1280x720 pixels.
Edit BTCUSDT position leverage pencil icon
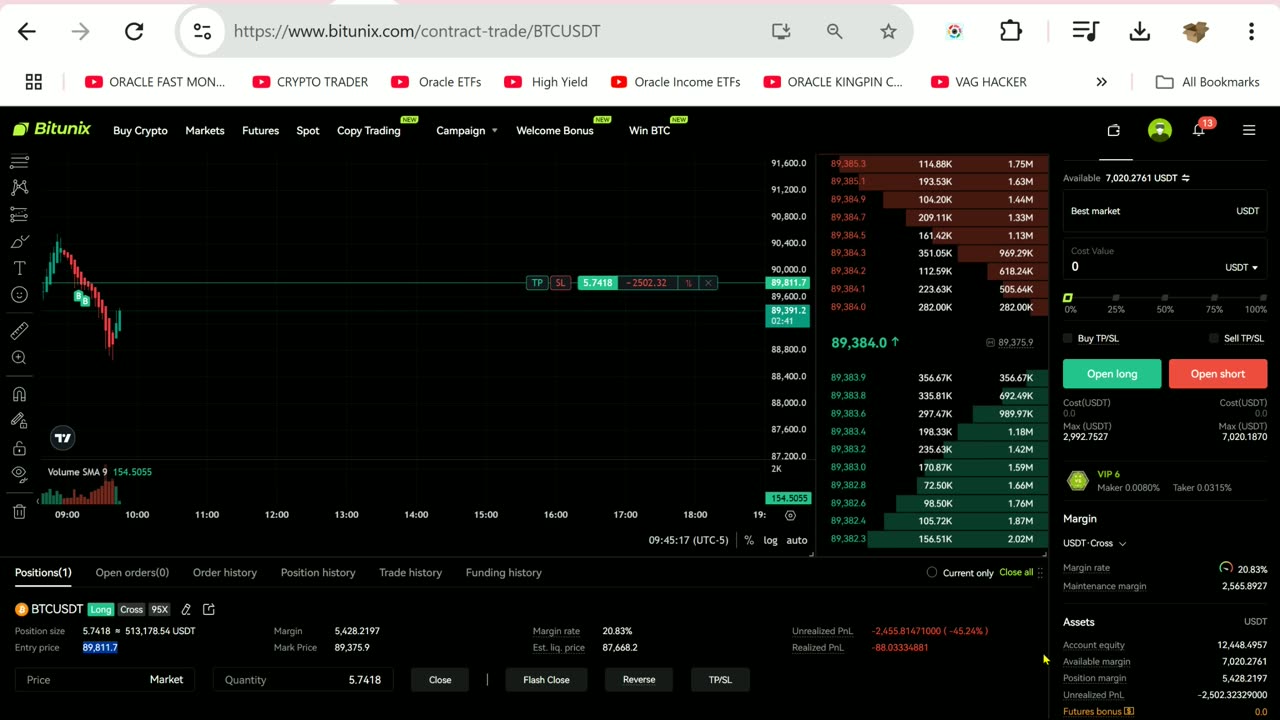coord(186,609)
